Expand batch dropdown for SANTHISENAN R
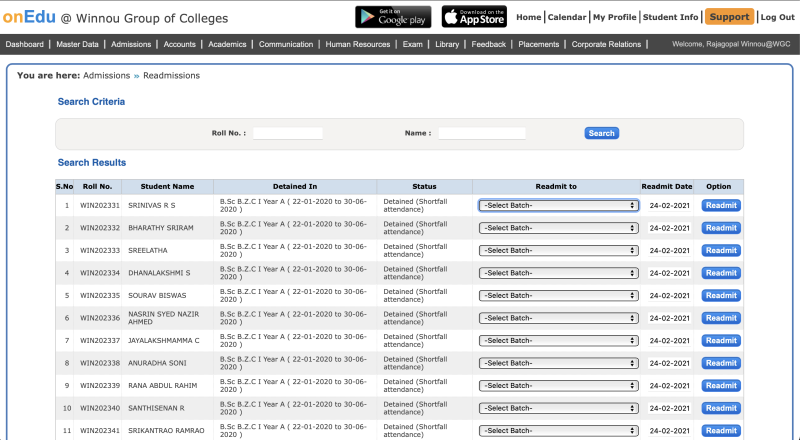 (x=558, y=408)
